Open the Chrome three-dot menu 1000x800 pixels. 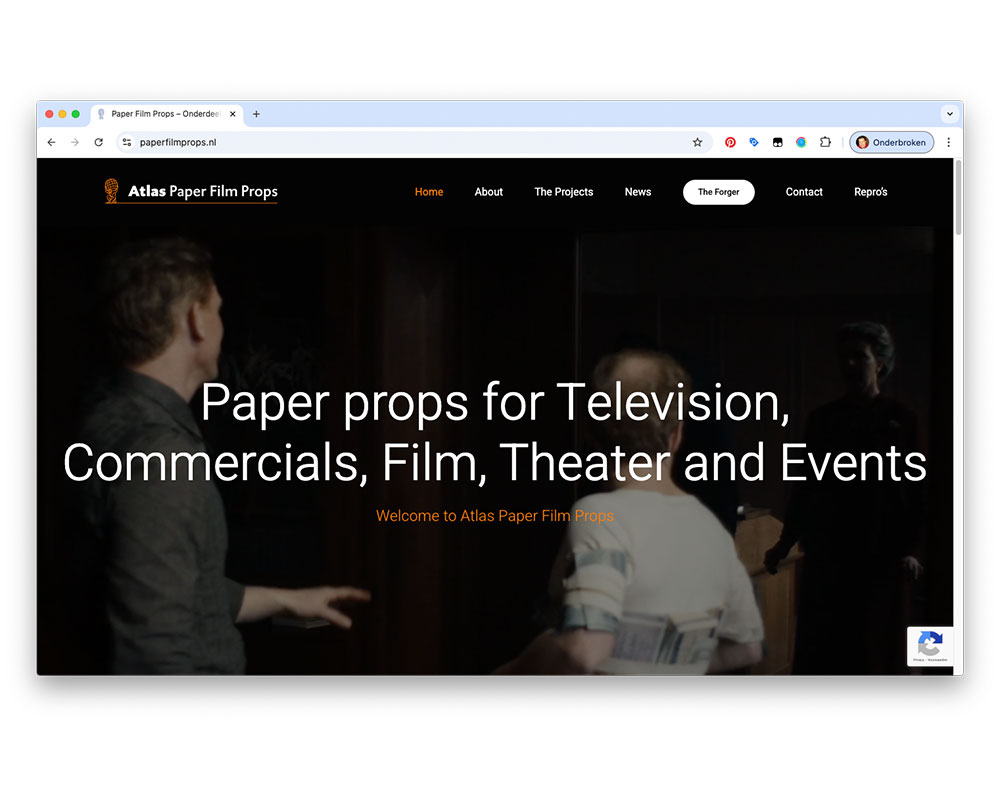point(948,142)
